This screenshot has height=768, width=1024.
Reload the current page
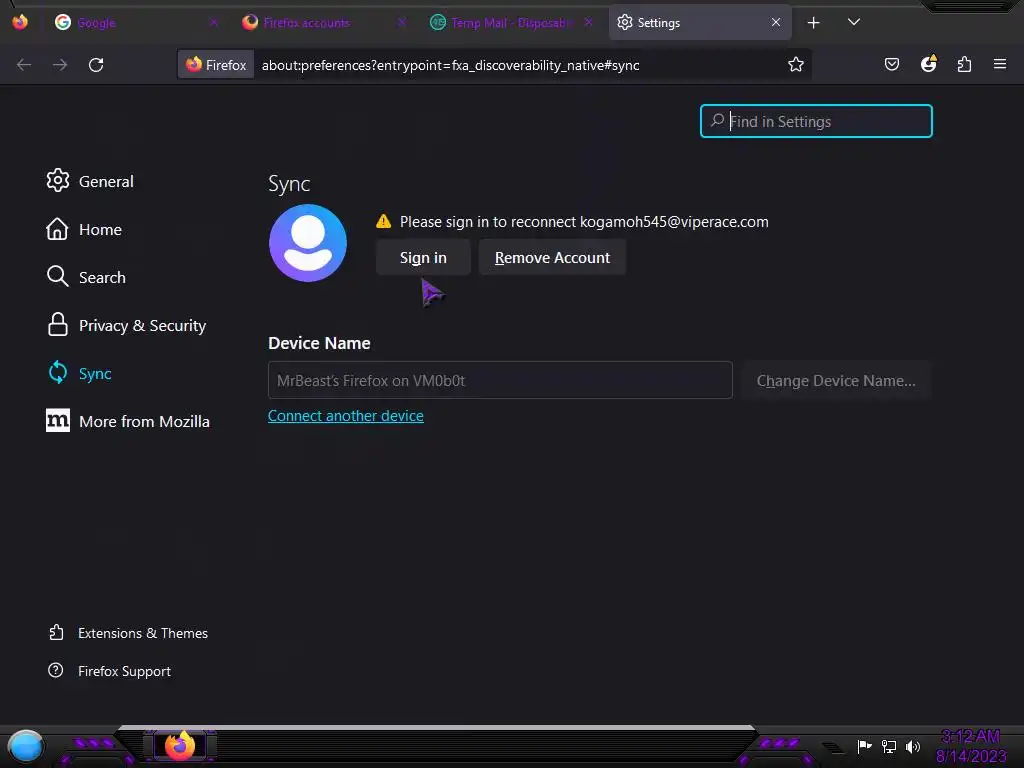pos(96,65)
